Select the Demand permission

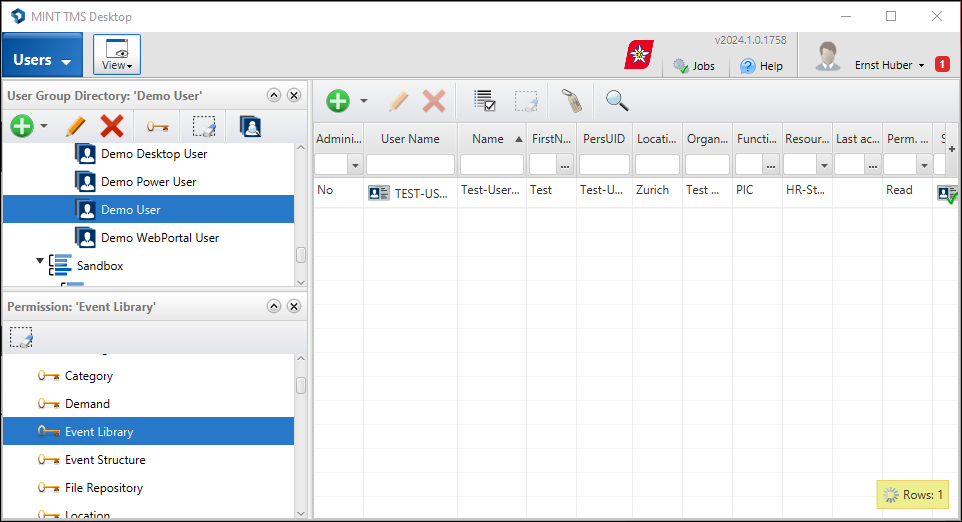87,404
